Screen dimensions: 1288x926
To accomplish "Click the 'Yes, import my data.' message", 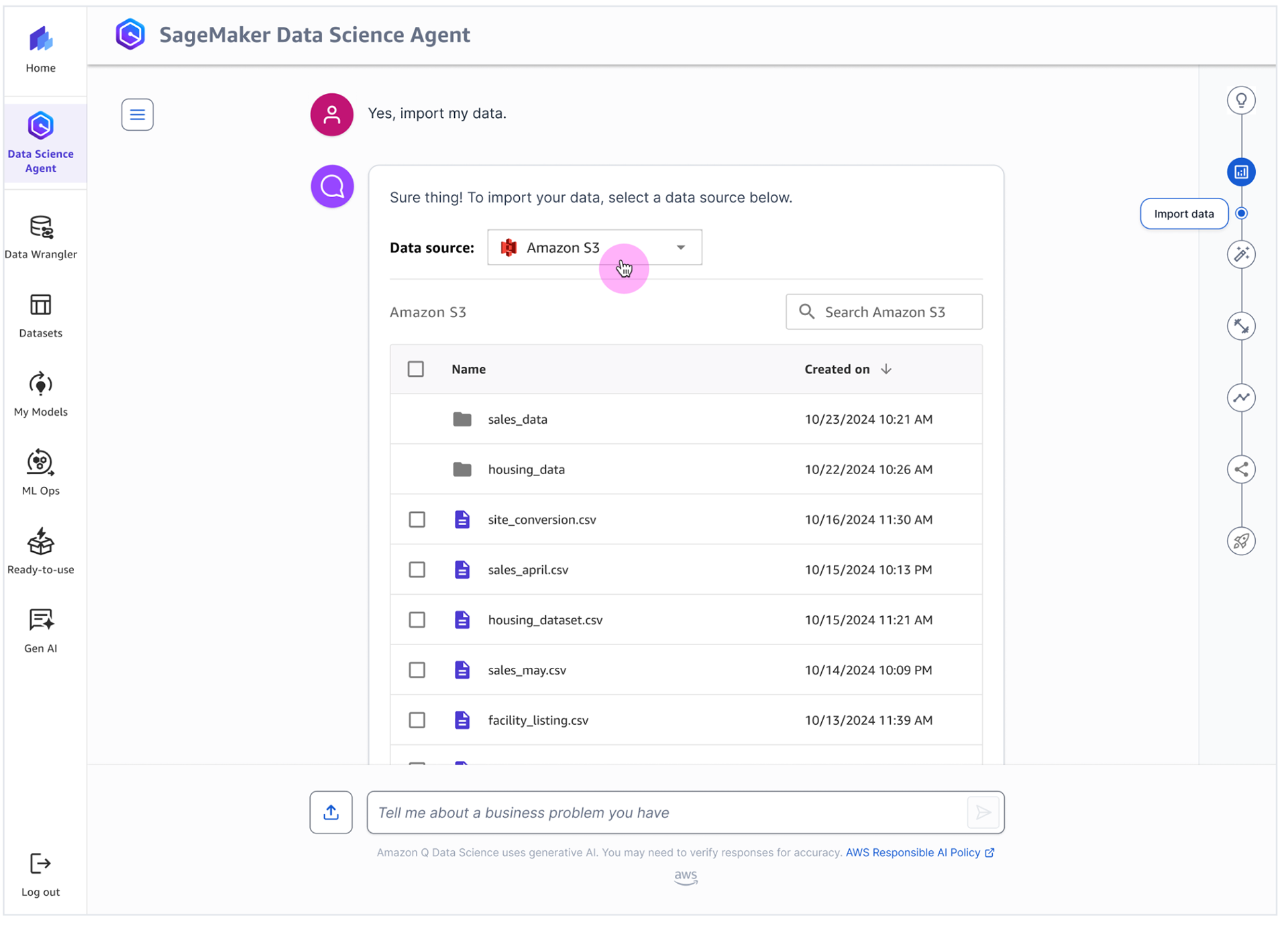I will point(437,113).
